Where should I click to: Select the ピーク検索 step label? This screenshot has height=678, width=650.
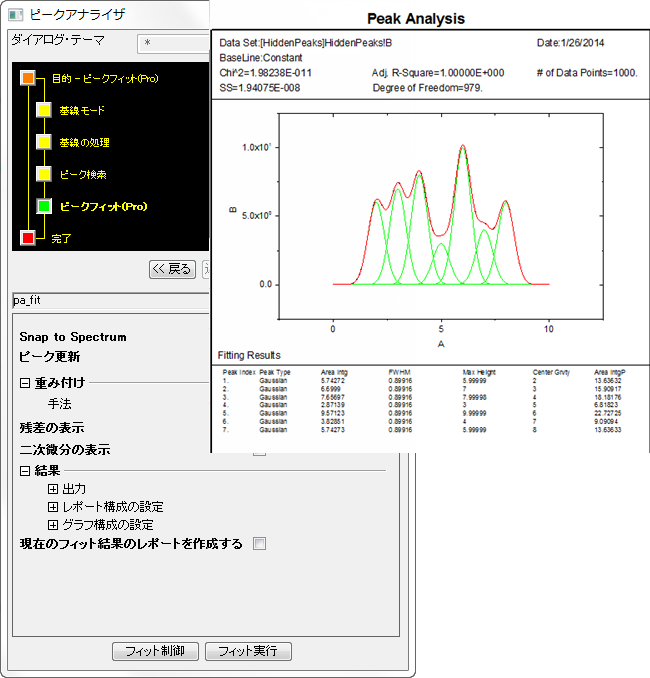(x=83, y=175)
